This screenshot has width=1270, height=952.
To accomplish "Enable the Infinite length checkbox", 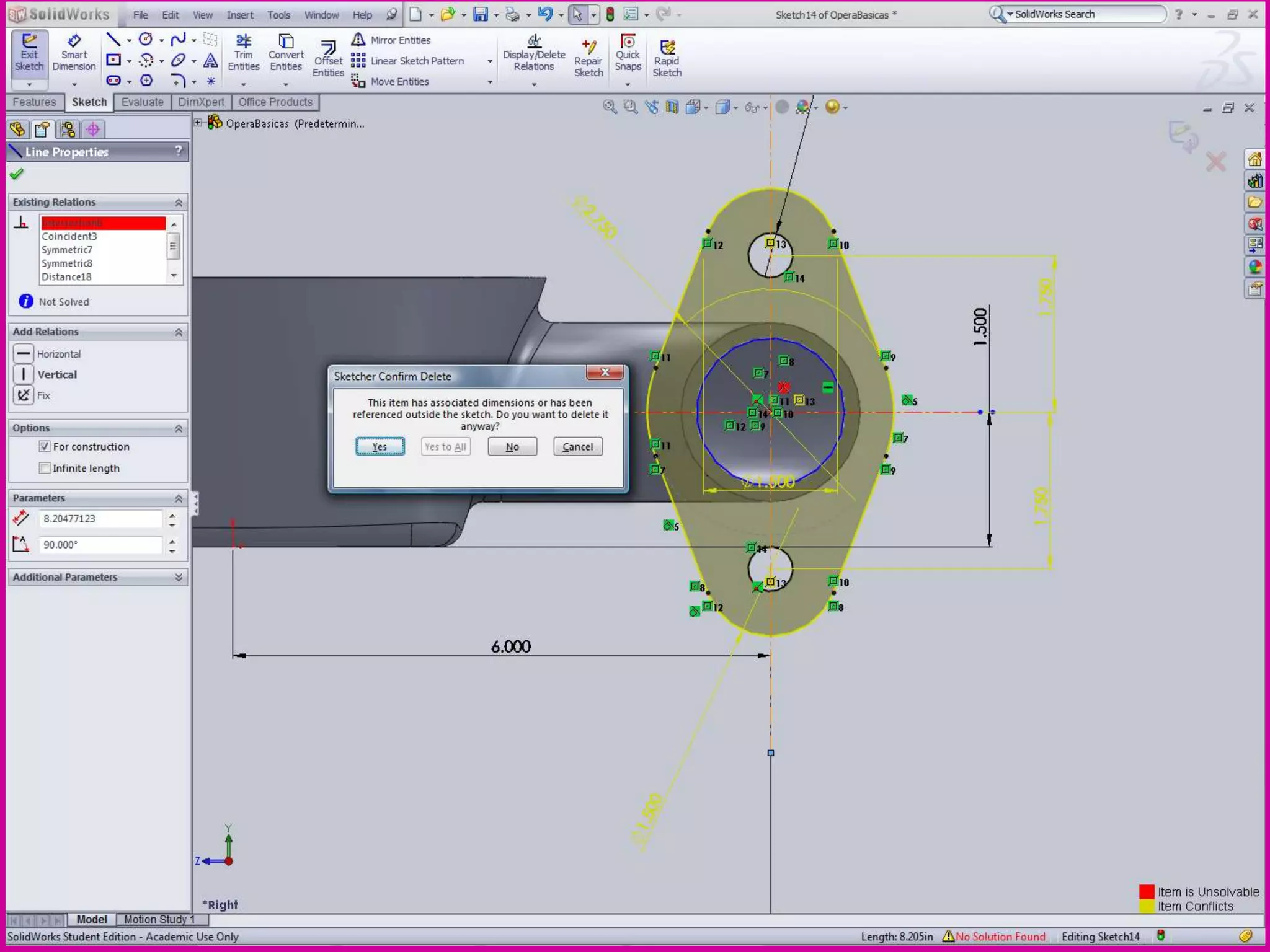I will (45, 468).
